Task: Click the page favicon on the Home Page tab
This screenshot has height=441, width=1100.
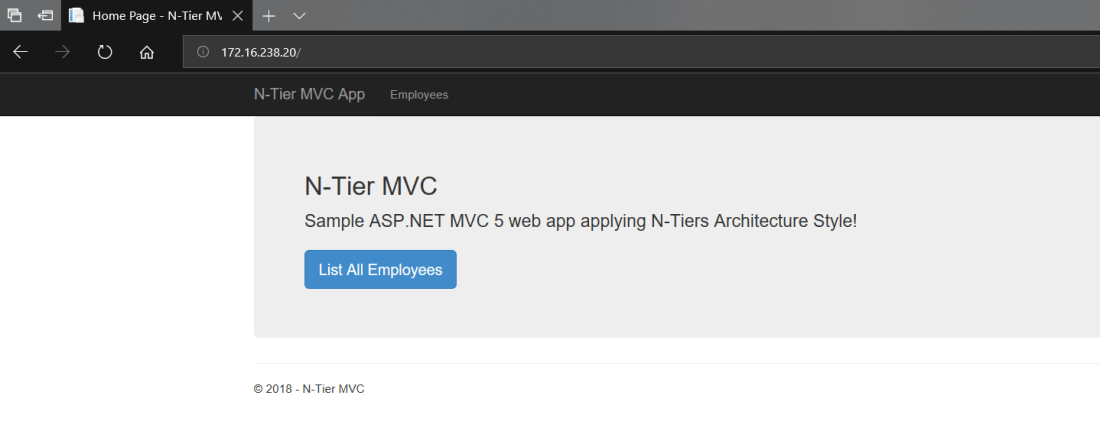Action: point(76,16)
